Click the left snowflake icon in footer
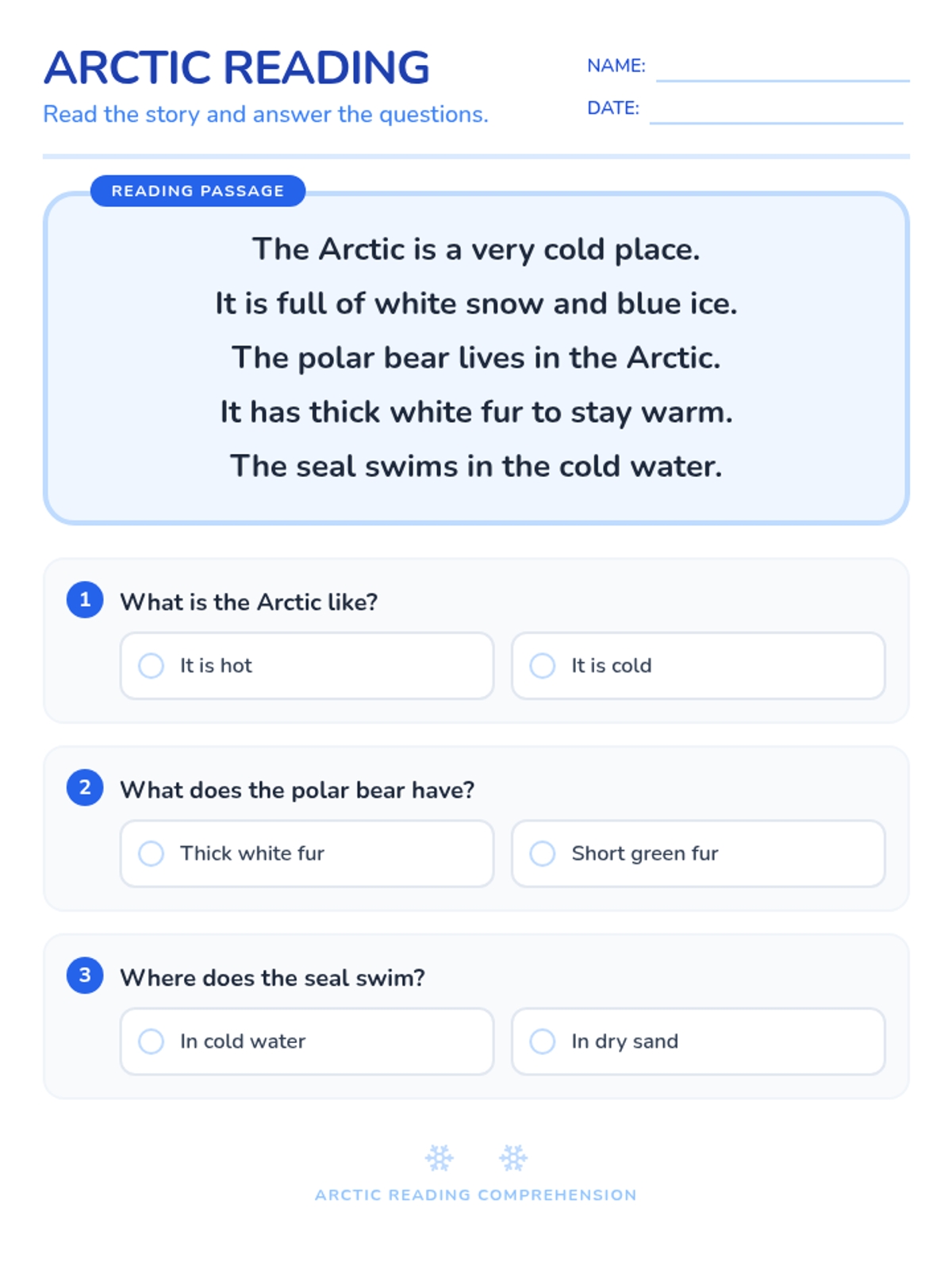952x1270 pixels. [439, 1158]
